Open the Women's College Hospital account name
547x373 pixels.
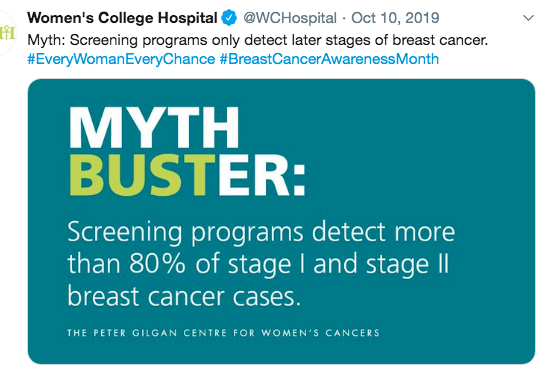click(122, 18)
